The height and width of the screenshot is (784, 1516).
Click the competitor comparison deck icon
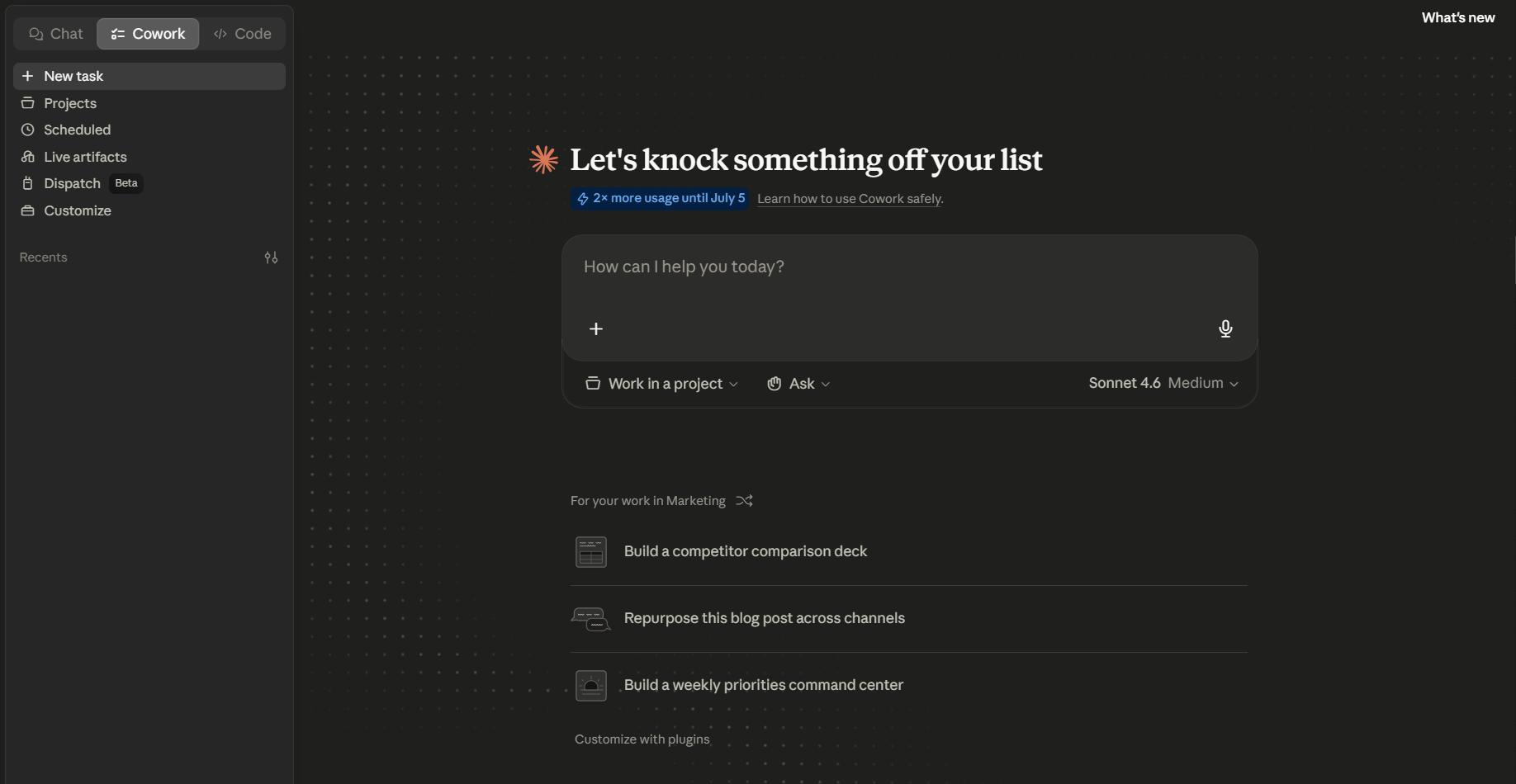[x=591, y=552]
